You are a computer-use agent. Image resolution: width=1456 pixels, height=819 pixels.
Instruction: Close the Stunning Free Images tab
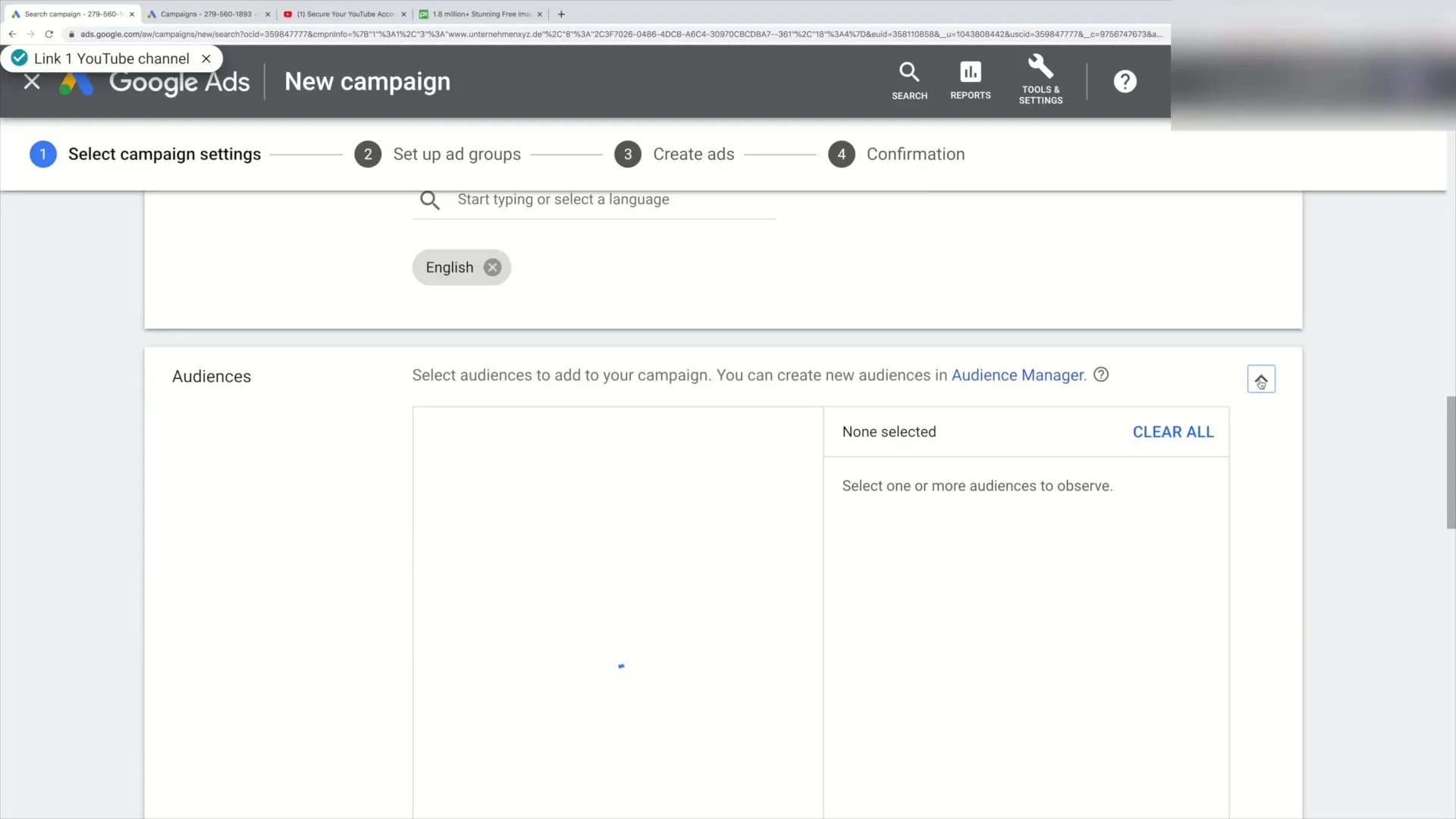540,14
